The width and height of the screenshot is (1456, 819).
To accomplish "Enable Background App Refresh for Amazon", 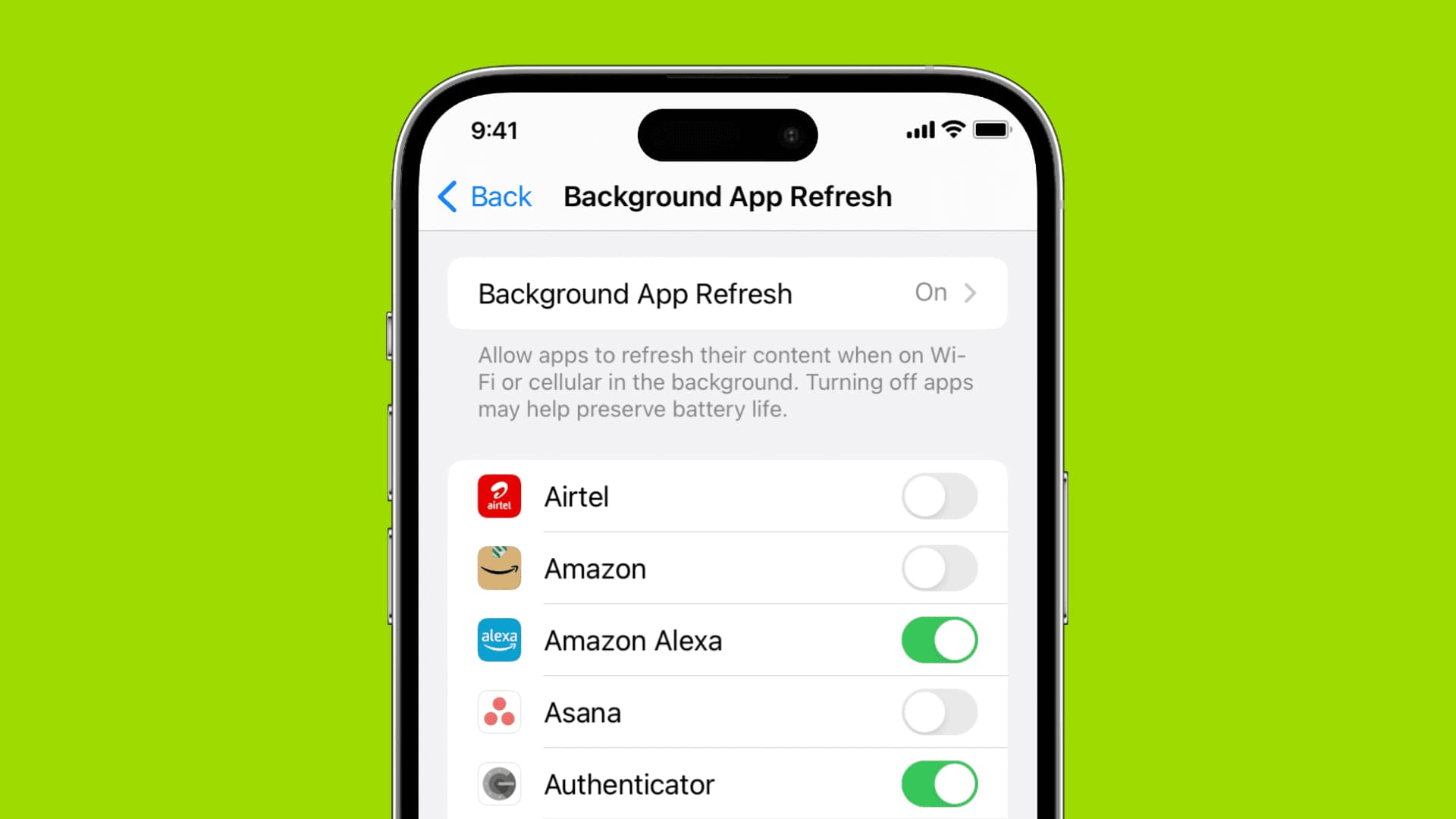I will (938, 568).
